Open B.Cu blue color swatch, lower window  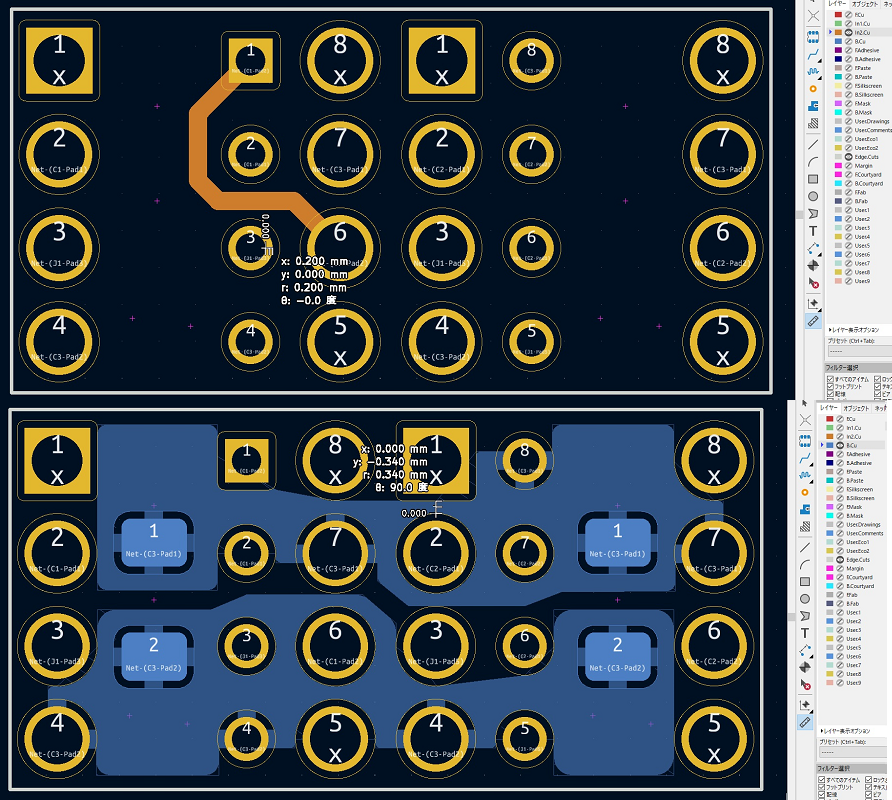830,446
